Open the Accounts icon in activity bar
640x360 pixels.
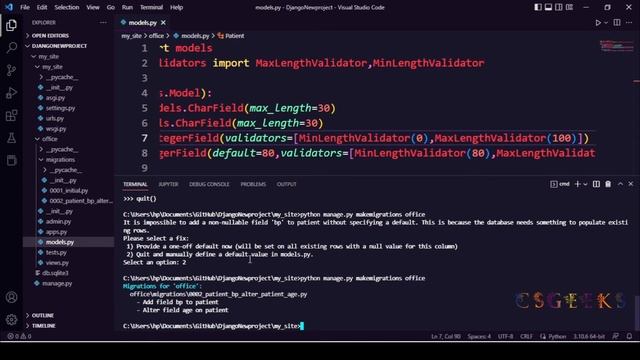(11, 297)
